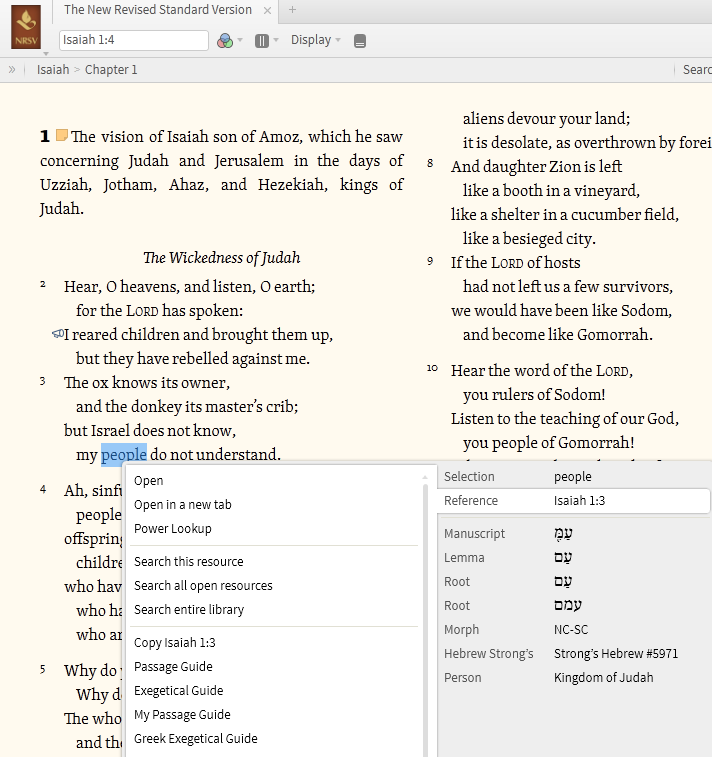
Task: Open the yellow note icon at verse 1
Action: pos(61,135)
